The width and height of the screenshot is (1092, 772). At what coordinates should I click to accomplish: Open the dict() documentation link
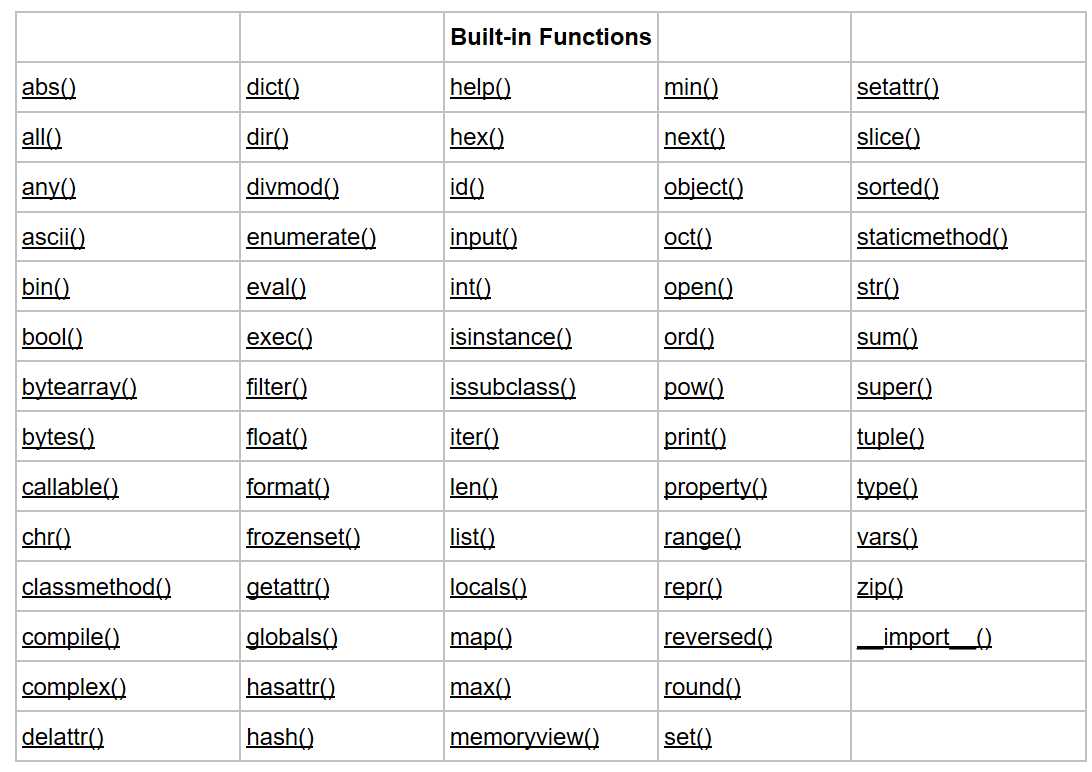(x=273, y=88)
